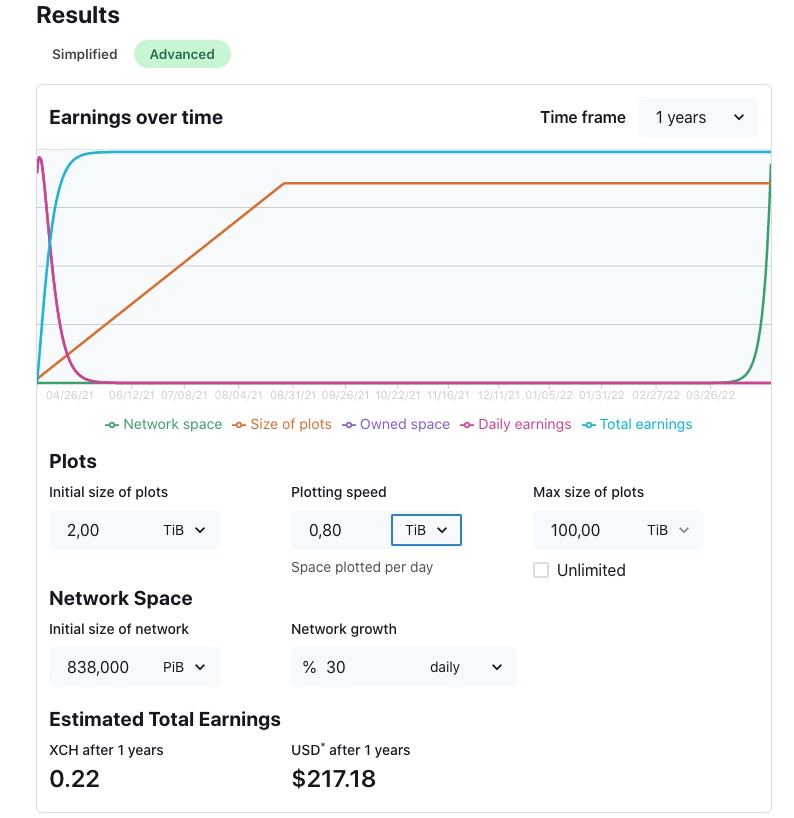Toggle Total earnings legend entry

(x=637, y=424)
